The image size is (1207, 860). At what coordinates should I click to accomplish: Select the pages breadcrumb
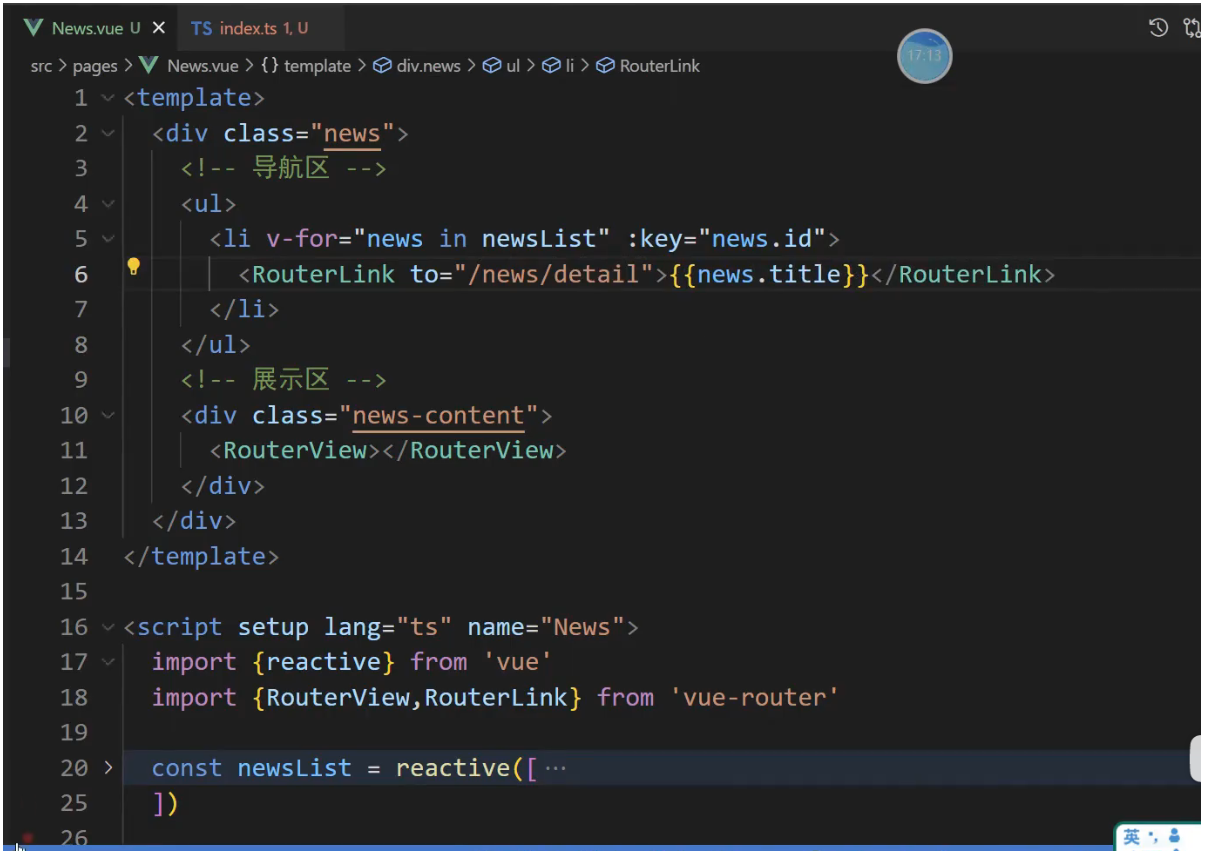[x=95, y=66]
